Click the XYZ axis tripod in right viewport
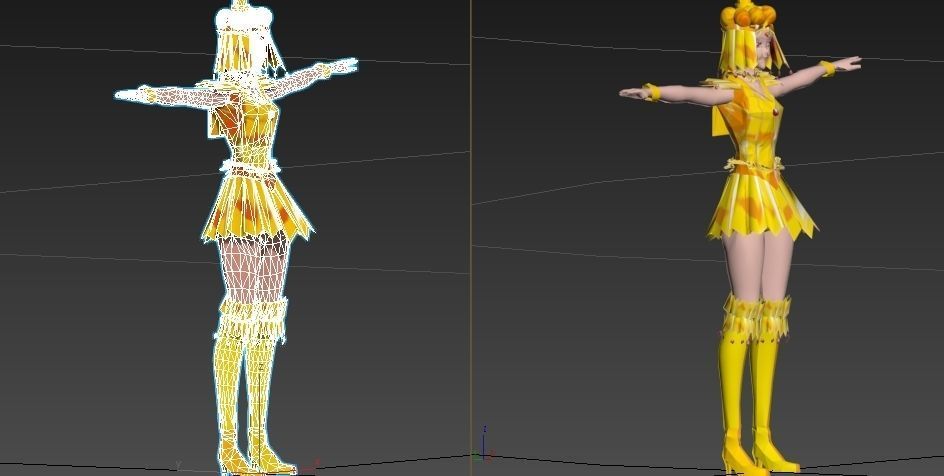The image size is (944, 476). click(x=483, y=444)
